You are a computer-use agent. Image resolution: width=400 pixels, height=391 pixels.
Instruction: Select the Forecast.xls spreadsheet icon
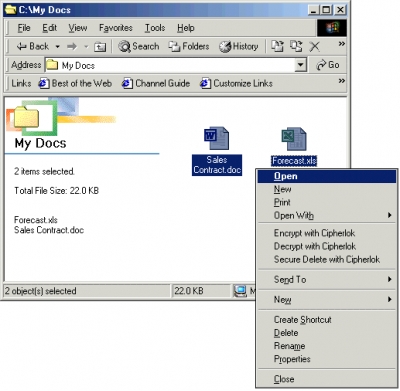pos(294,139)
